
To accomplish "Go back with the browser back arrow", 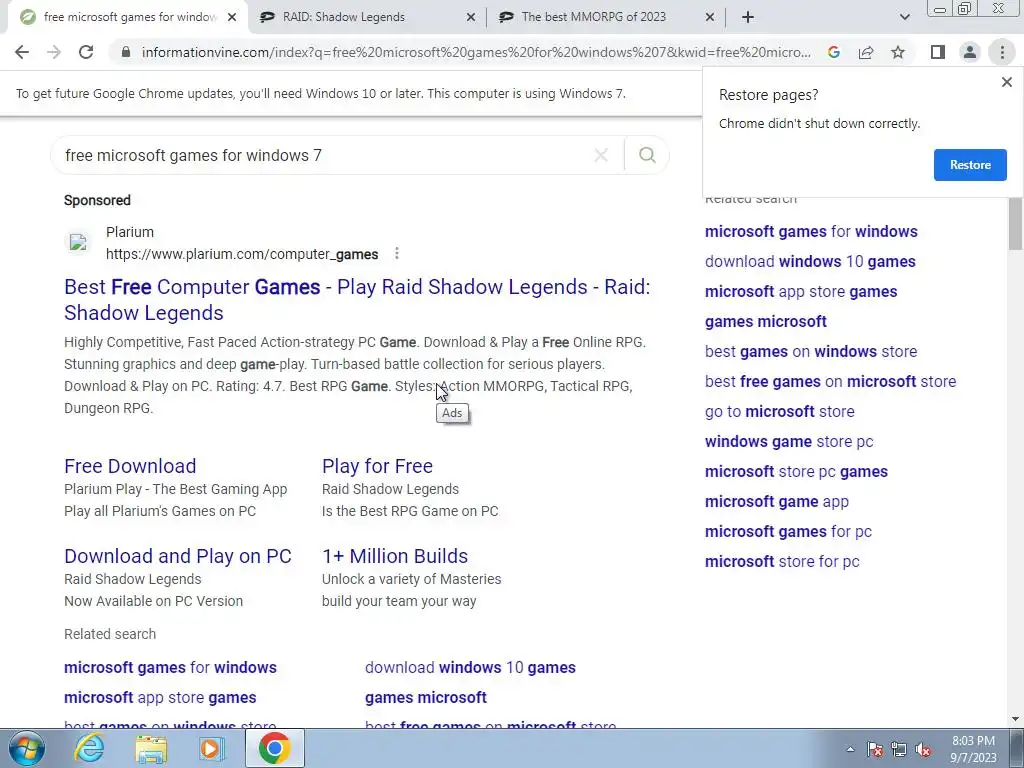I will [x=22, y=52].
